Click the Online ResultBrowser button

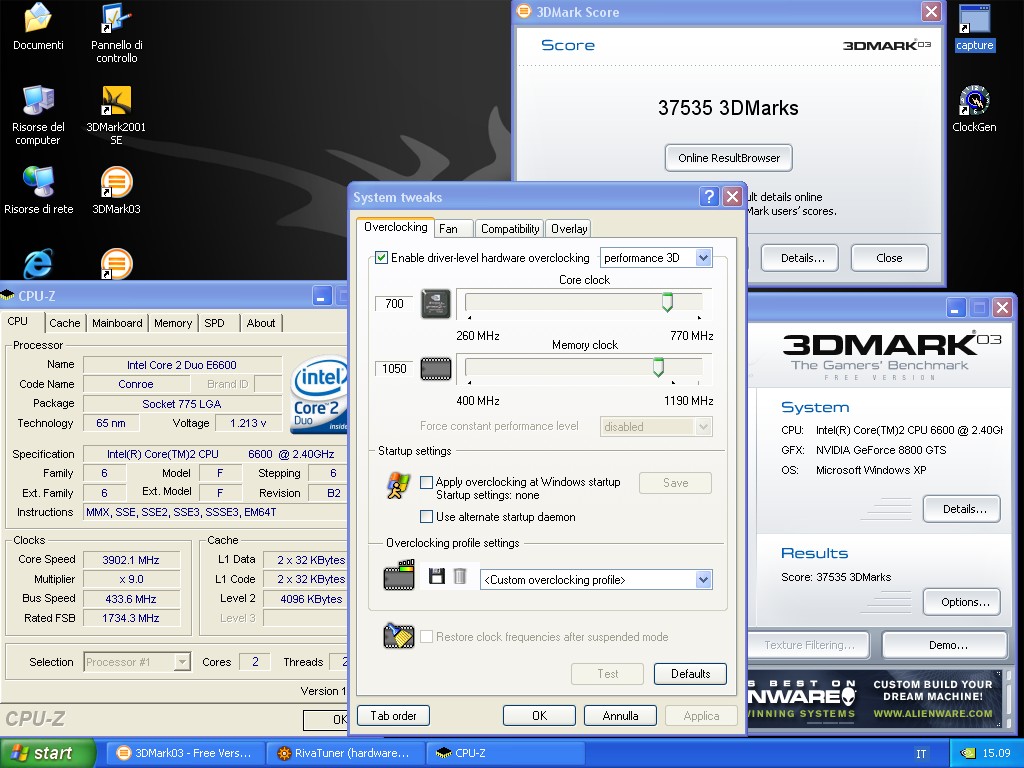click(729, 158)
